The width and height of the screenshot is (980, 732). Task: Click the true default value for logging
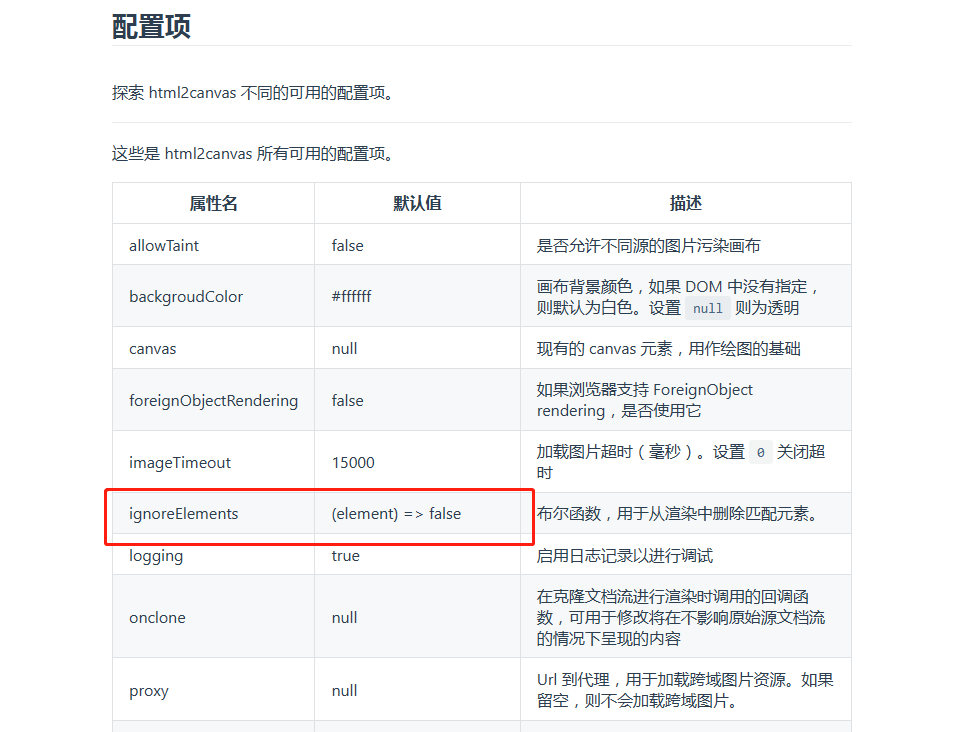pos(346,556)
